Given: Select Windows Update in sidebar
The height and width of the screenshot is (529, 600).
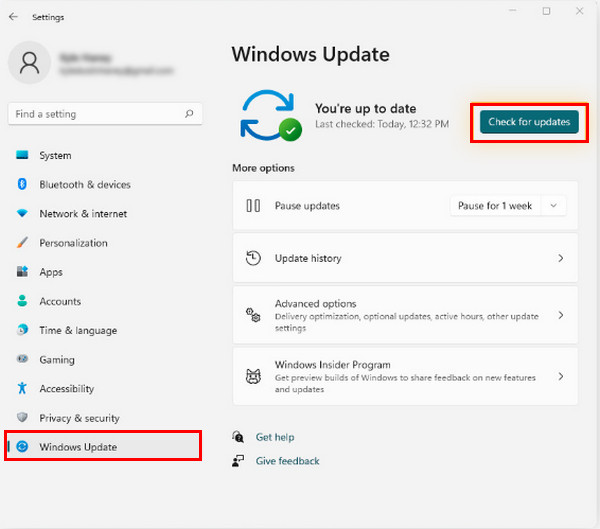Looking at the screenshot, I should point(103,446).
